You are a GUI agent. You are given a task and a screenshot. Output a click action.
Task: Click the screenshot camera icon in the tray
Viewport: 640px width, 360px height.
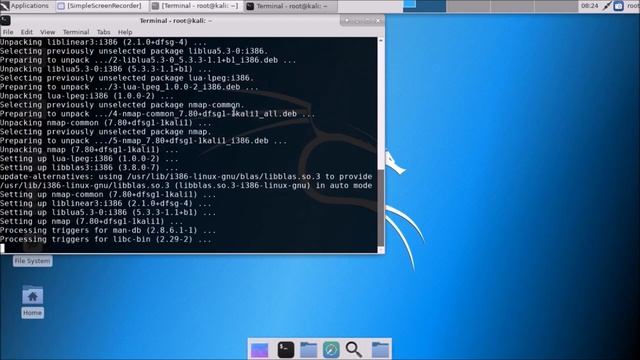tap(618, 6)
